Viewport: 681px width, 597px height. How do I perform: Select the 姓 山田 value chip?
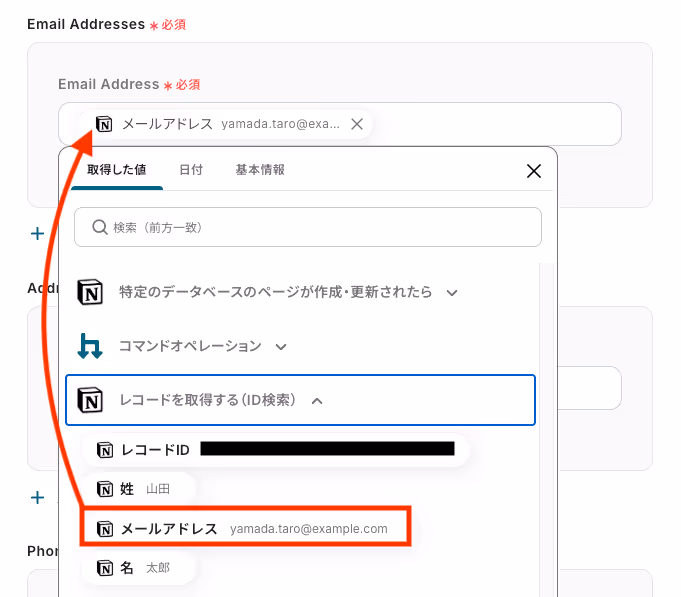(139, 489)
